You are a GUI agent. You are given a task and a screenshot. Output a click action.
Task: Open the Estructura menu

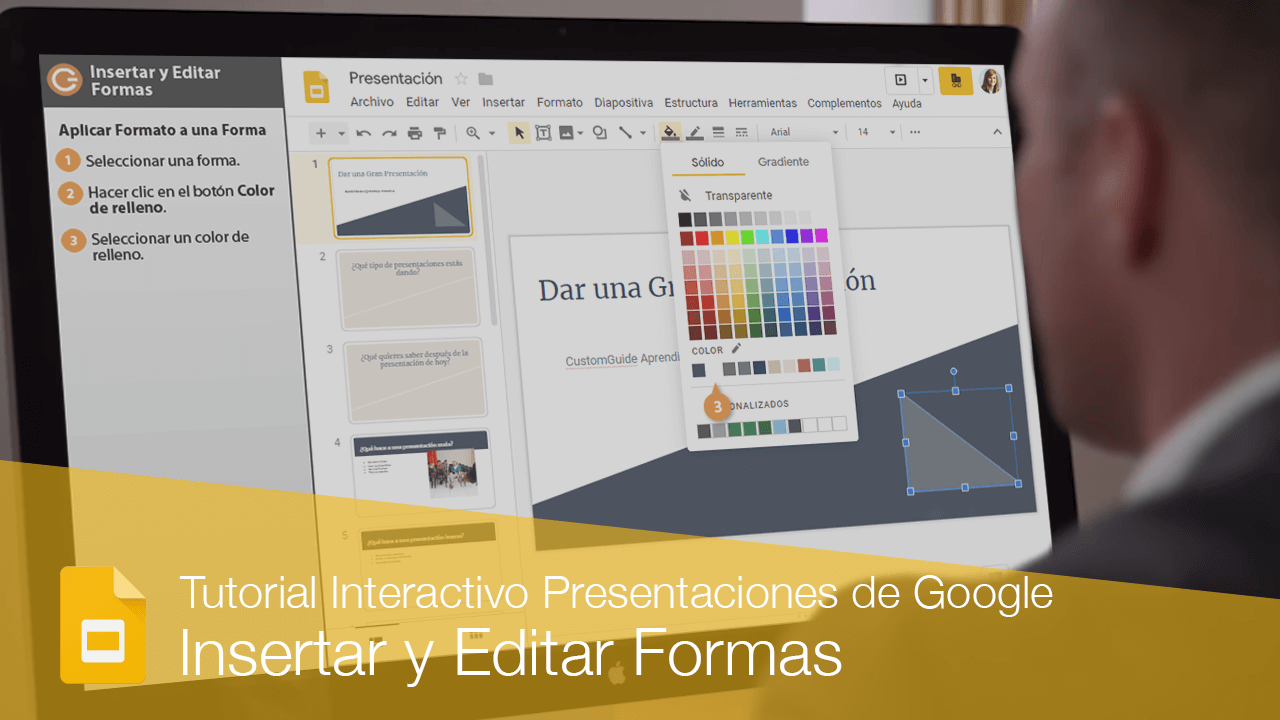[691, 102]
